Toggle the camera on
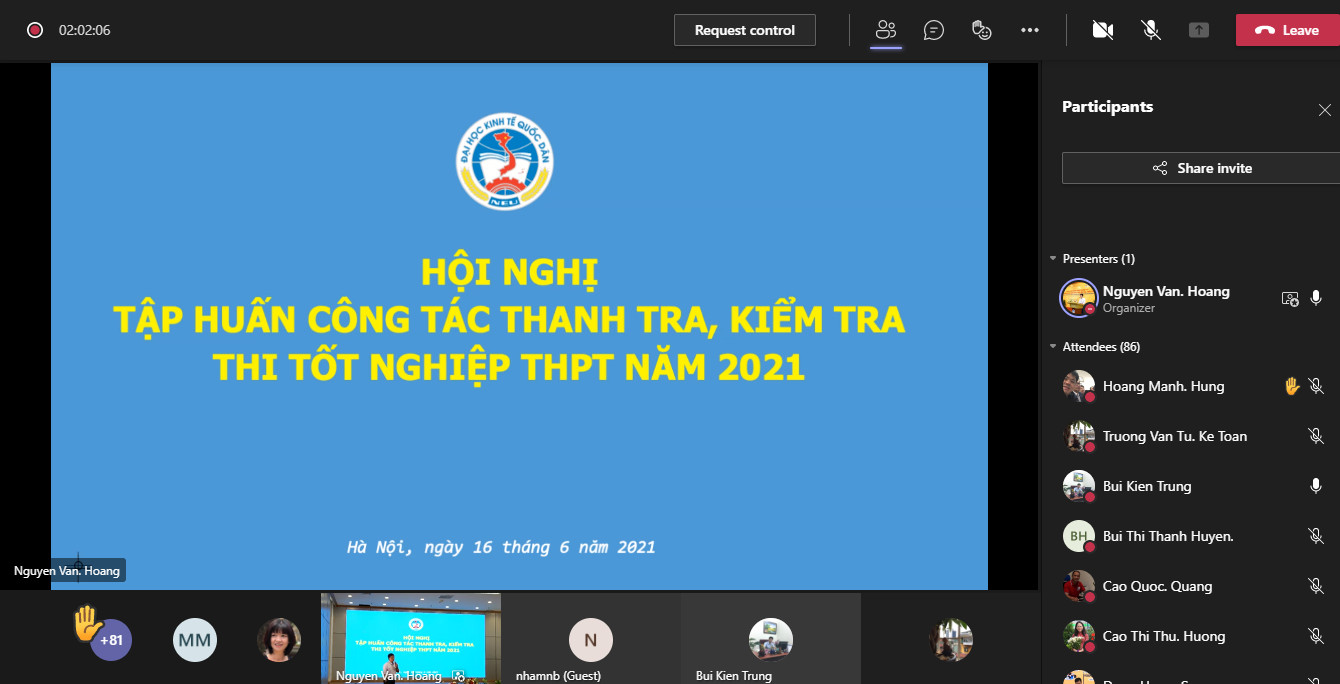1340x684 pixels. [1103, 30]
